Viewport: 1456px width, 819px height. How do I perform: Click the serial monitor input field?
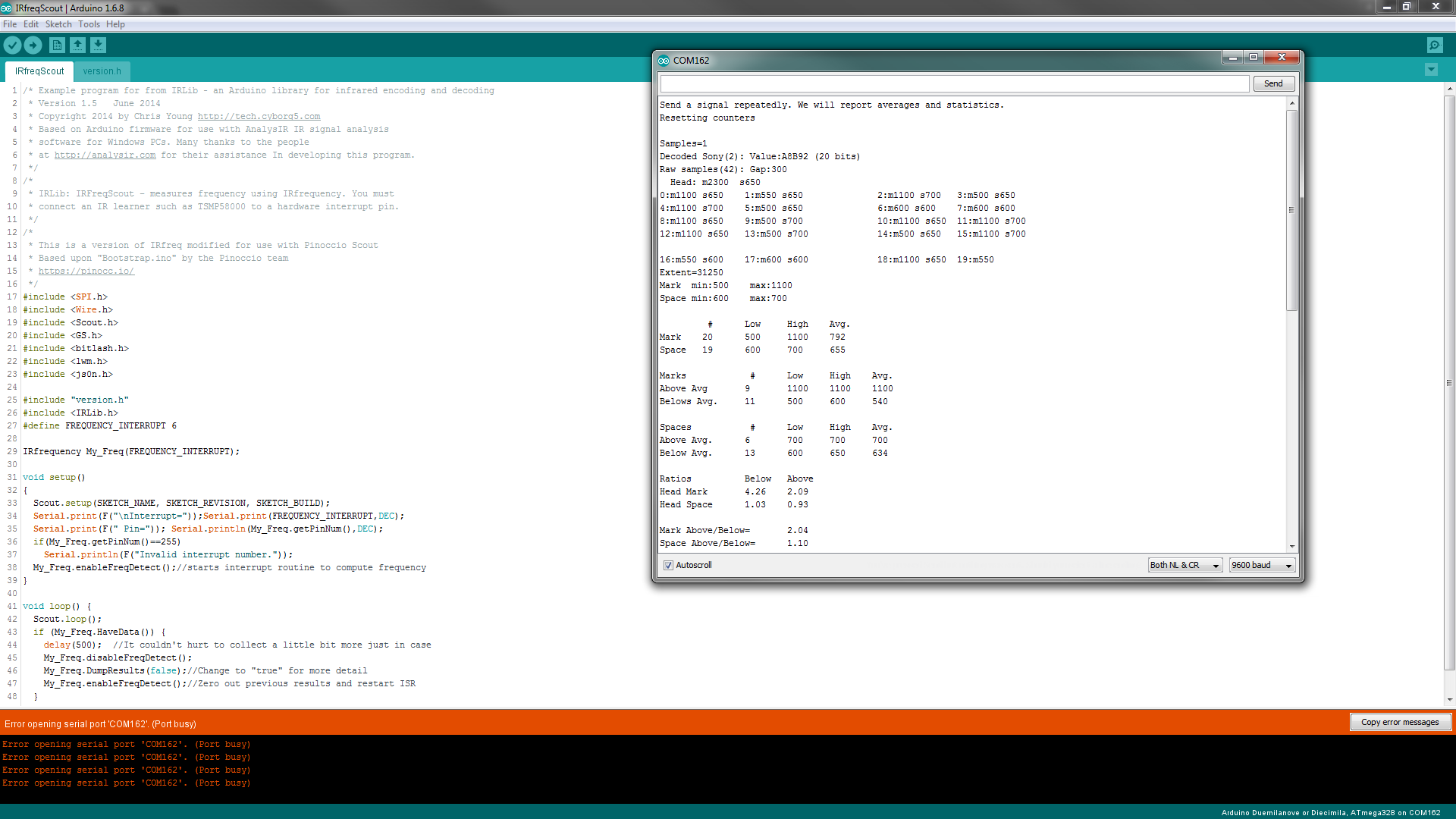[954, 84]
